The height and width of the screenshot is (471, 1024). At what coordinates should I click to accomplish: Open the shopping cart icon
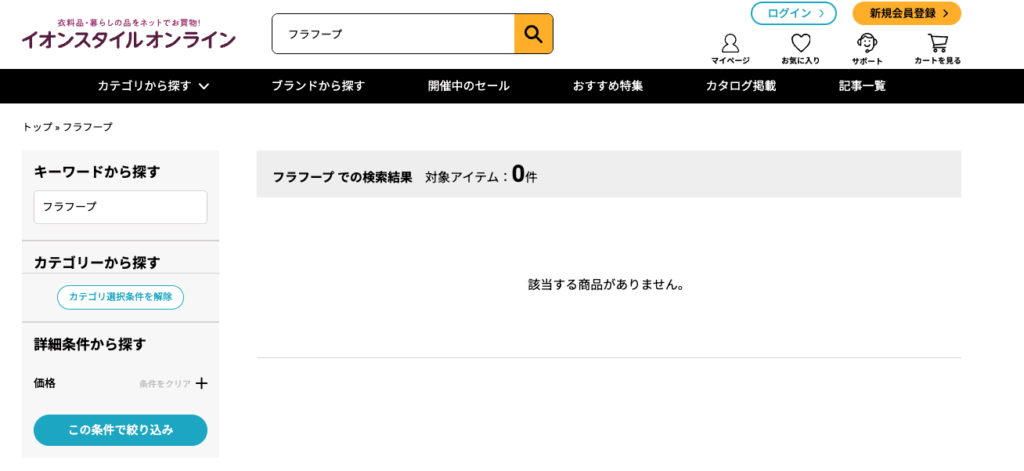tap(937, 47)
